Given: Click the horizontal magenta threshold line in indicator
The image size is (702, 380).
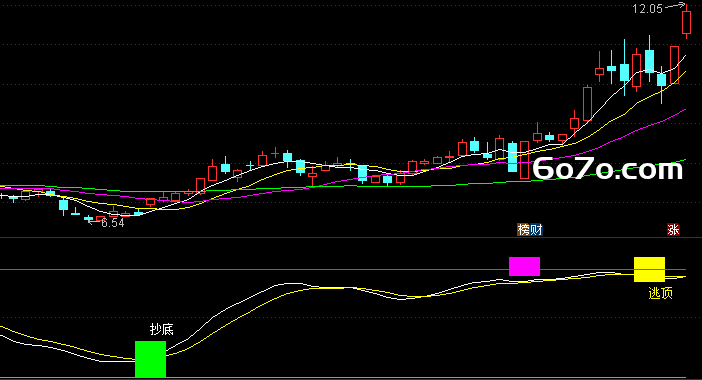Looking at the screenshot, I should coord(342,269).
